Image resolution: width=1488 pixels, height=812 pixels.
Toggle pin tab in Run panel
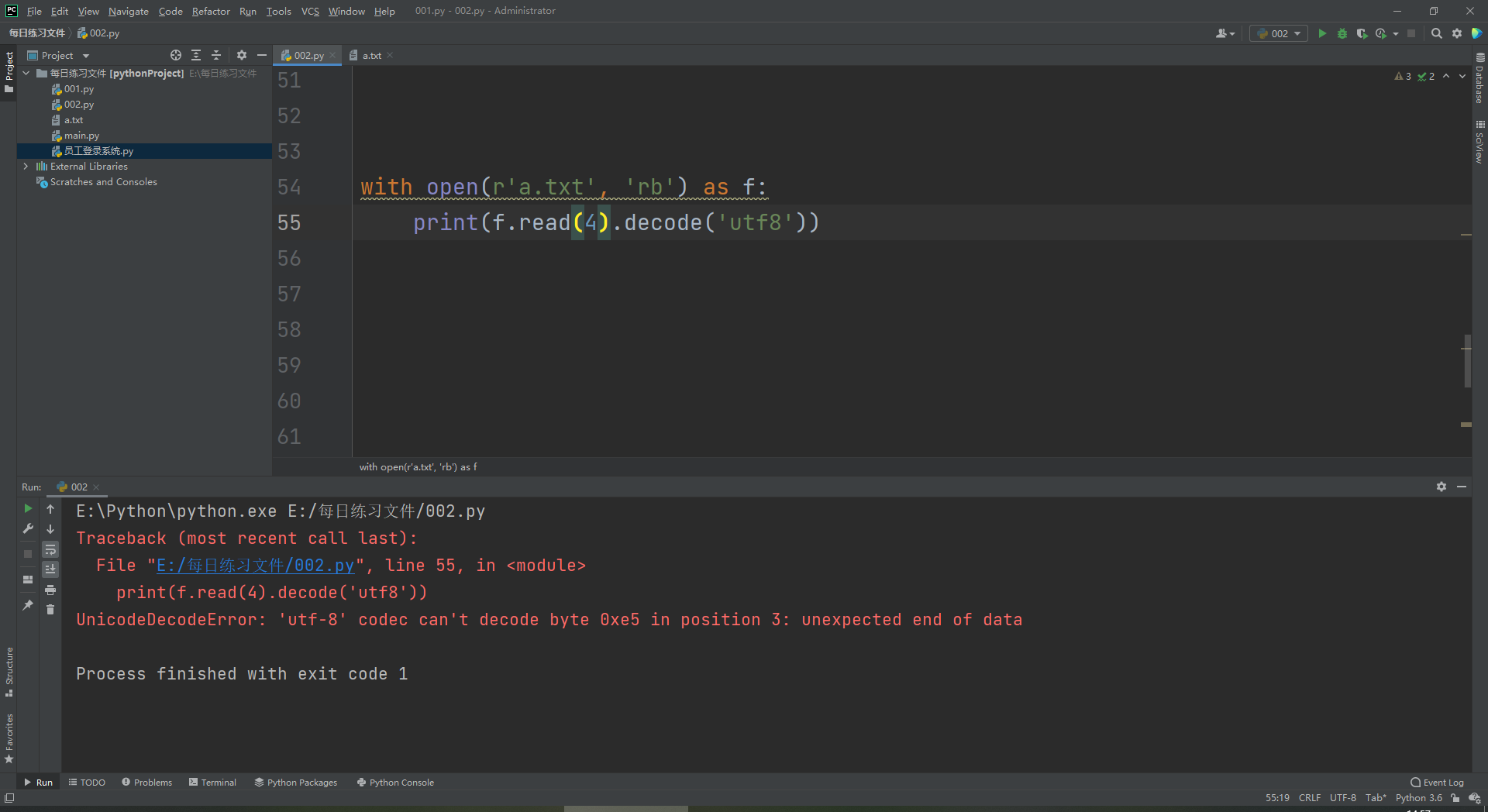tap(28, 605)
